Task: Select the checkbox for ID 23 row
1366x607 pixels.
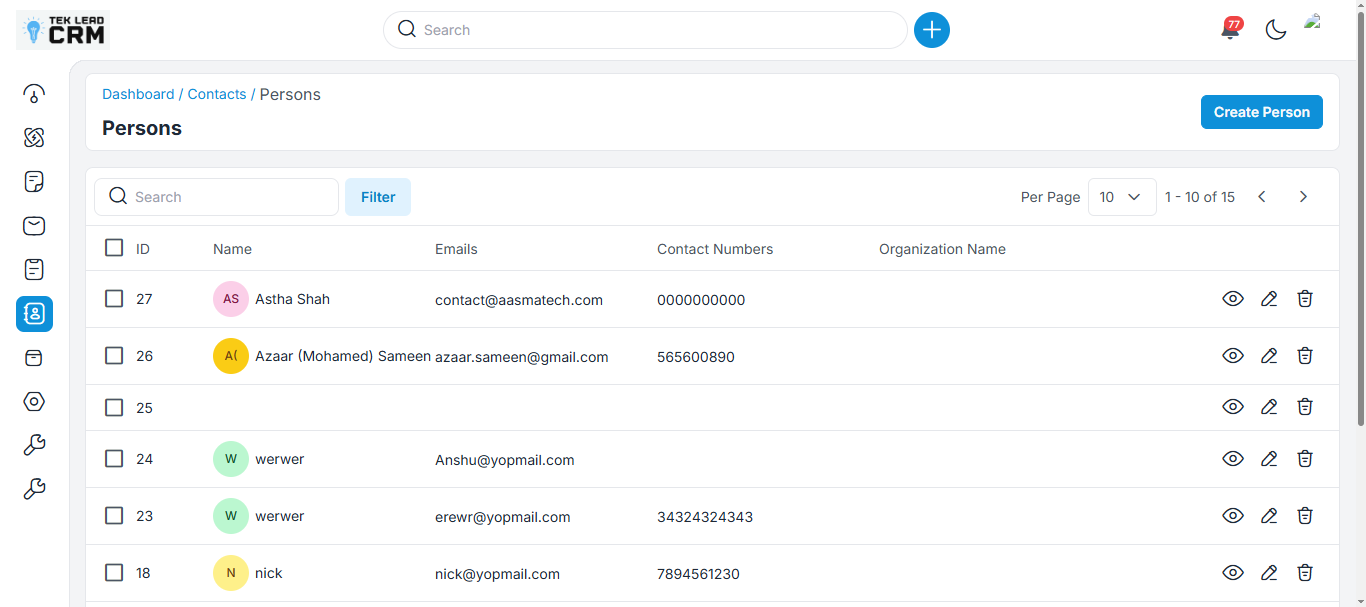Action: coord(114,516)
